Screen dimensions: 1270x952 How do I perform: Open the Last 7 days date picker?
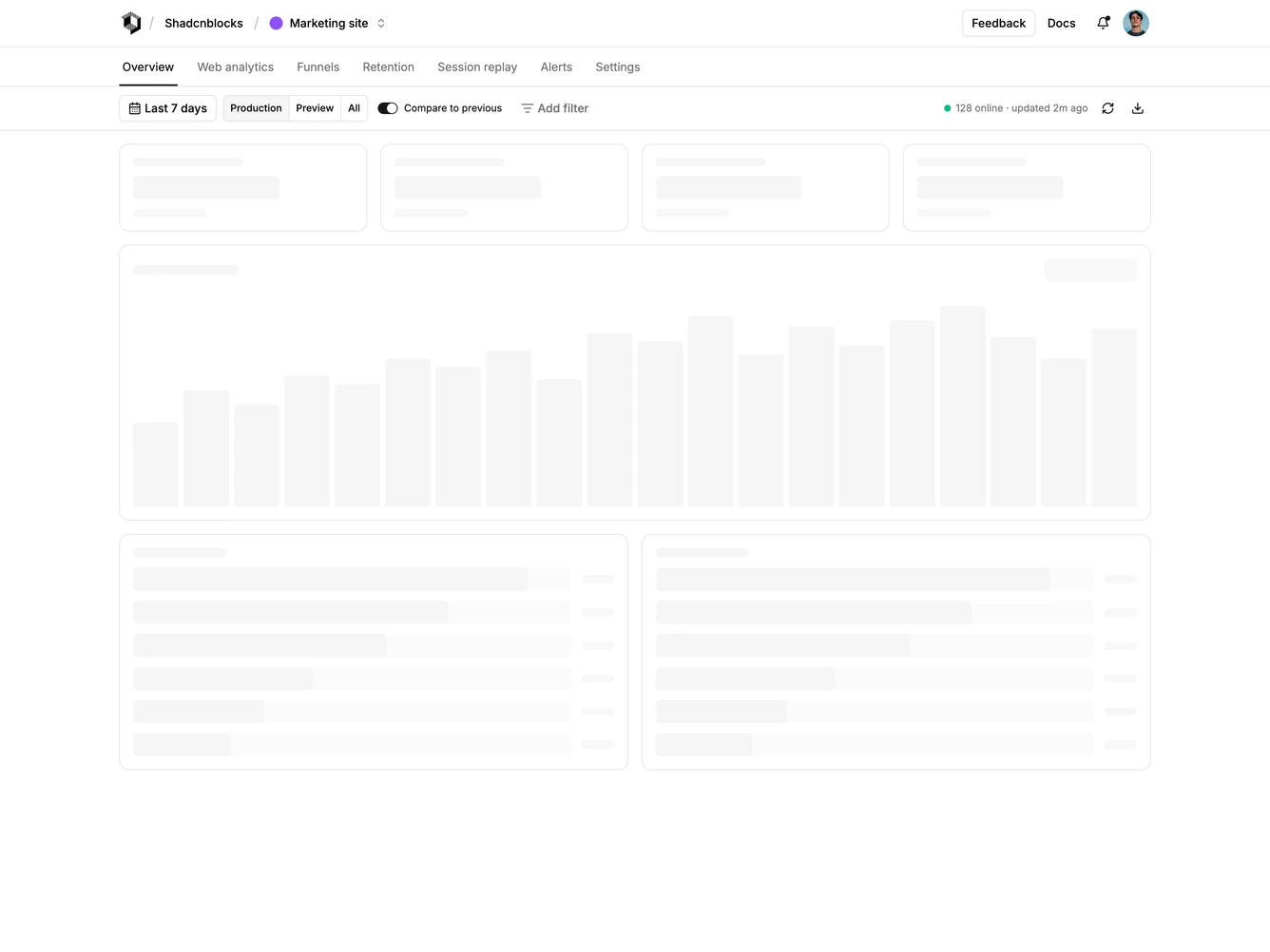168,108
